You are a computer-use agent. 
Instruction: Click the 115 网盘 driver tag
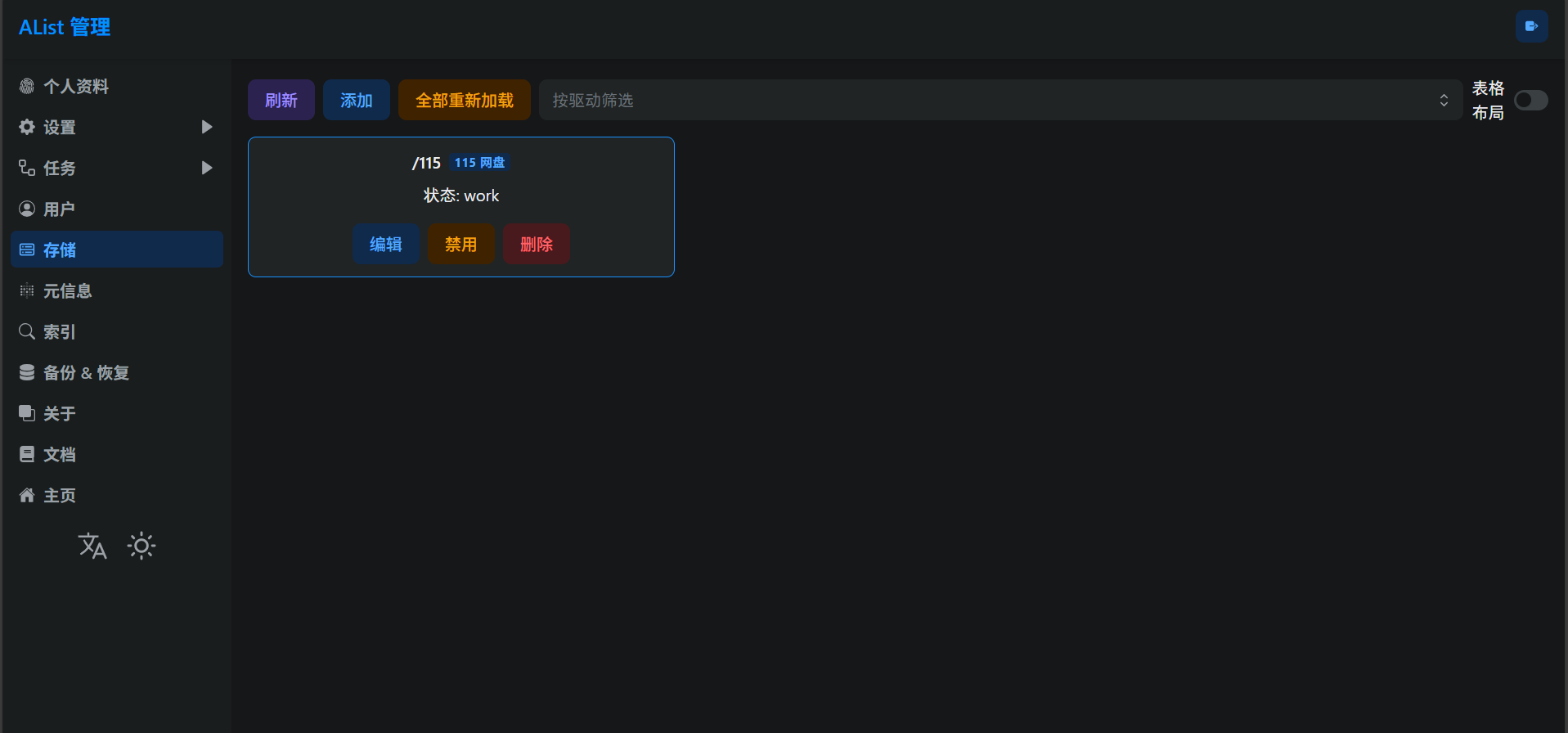(x=479, y=163)
